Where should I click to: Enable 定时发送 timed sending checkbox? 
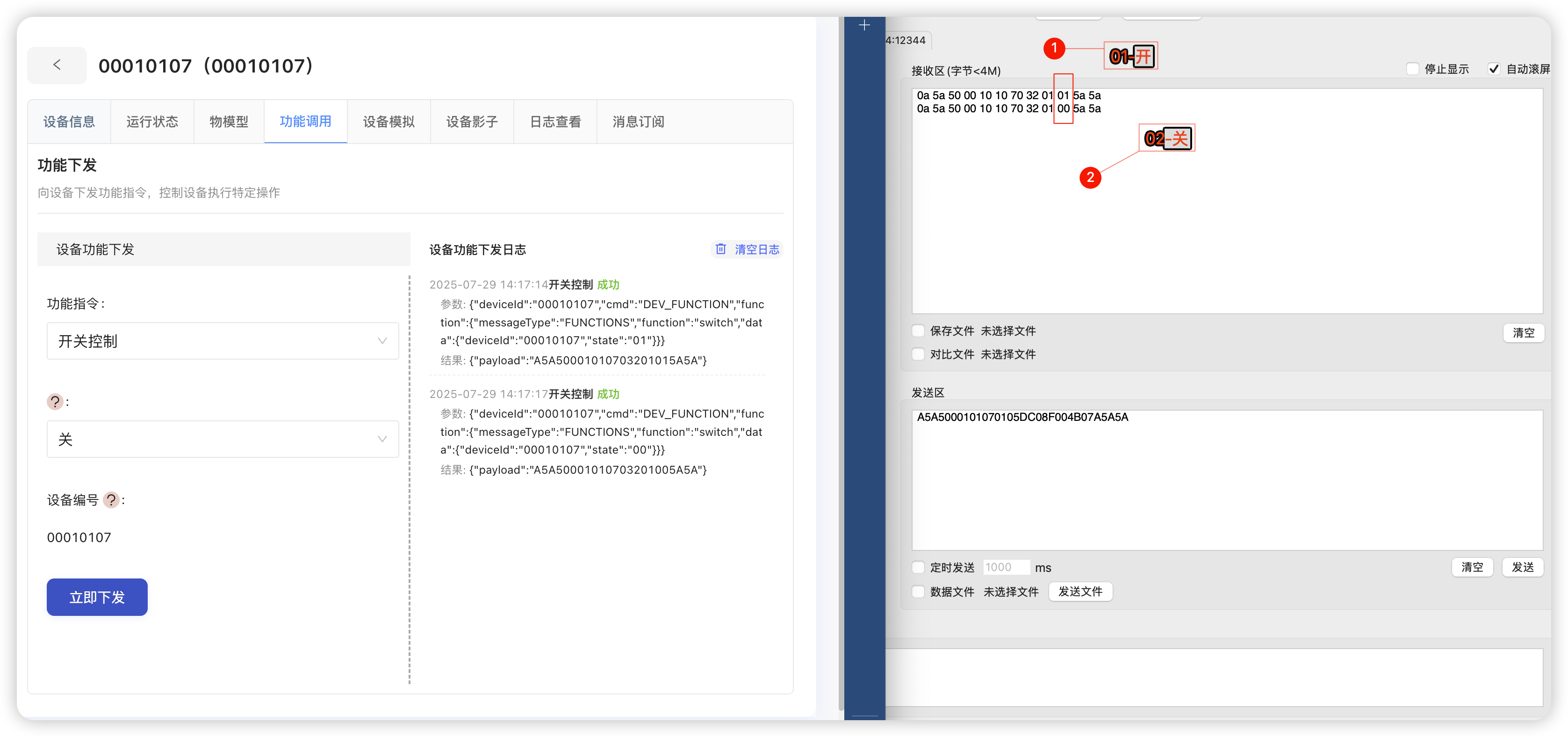click(x=919, y=568)
